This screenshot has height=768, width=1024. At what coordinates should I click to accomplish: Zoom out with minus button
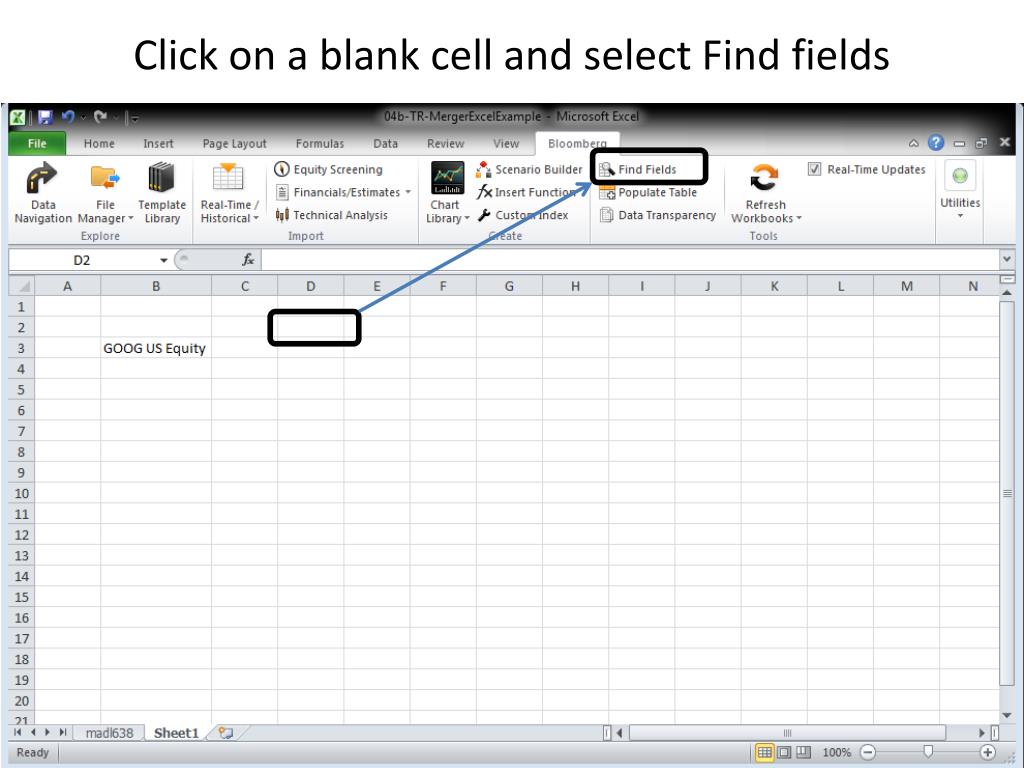coord(867,752)
